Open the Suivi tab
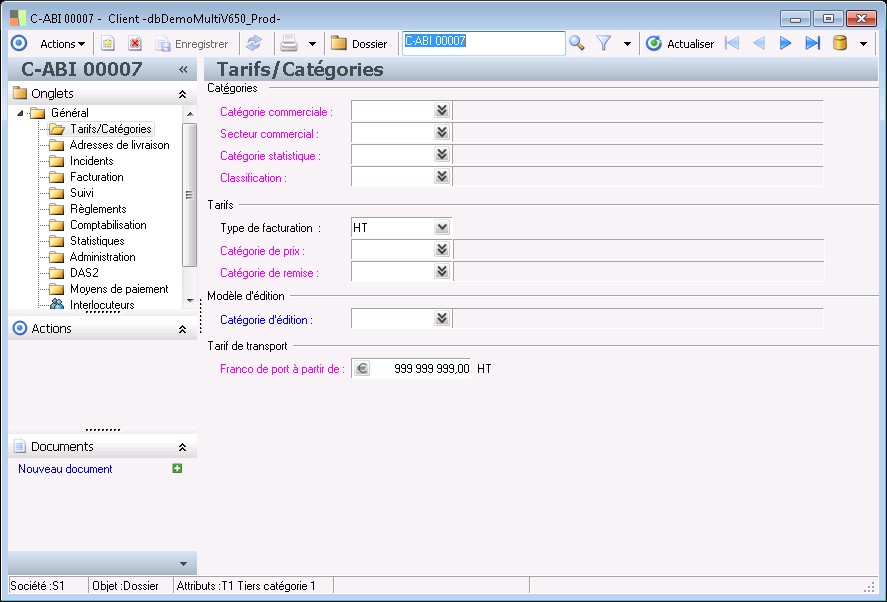 tap(82, 193)
